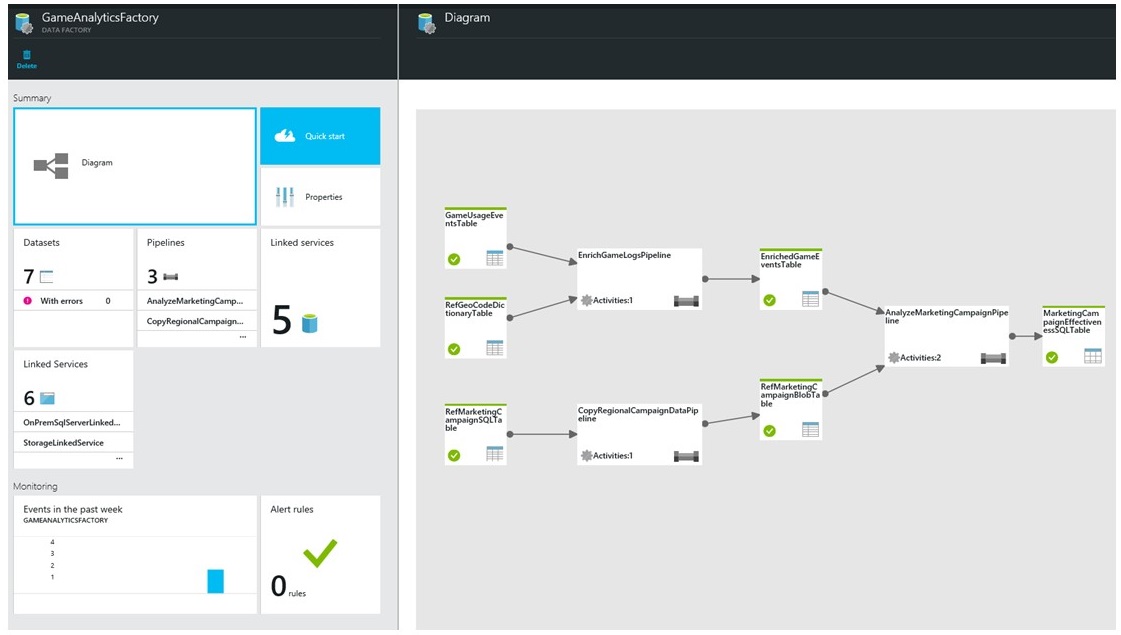Click RefMarketingCampaignSQLTable green status check

coord(454,456)
